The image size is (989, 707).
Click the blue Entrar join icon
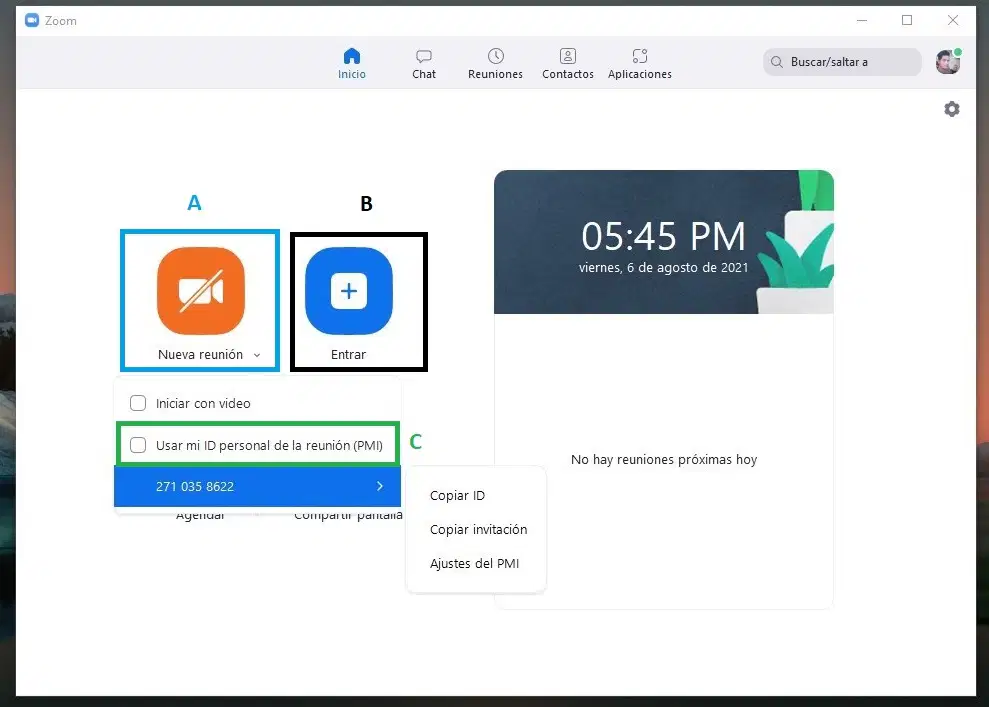click(349, 291)
